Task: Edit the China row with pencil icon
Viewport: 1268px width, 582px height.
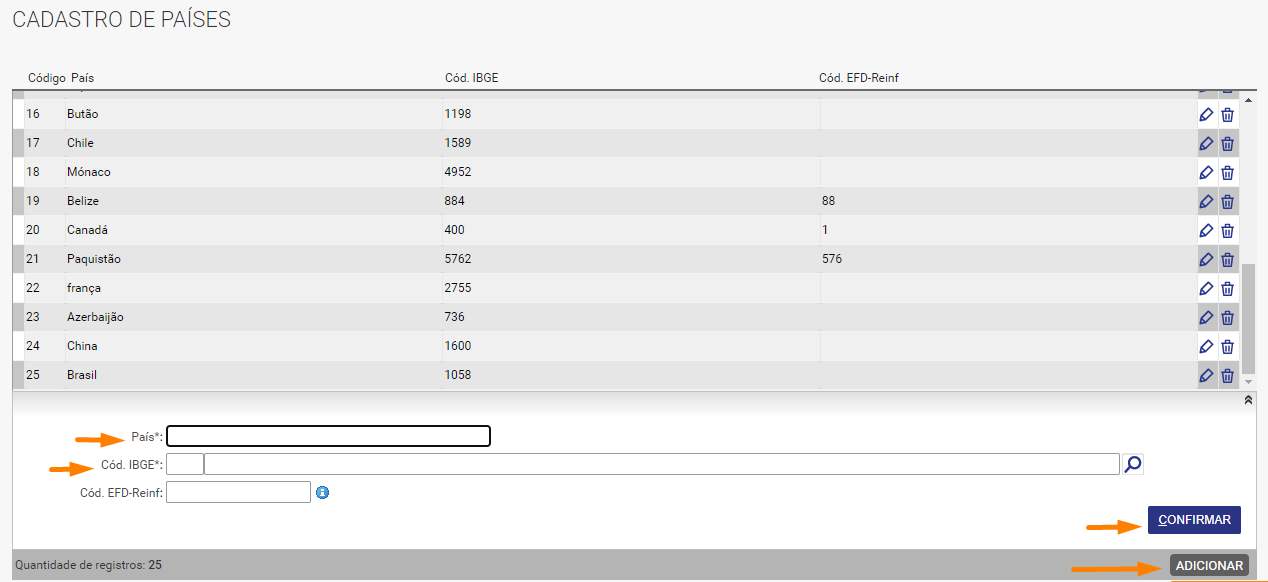Action: tap(1206, 347)
